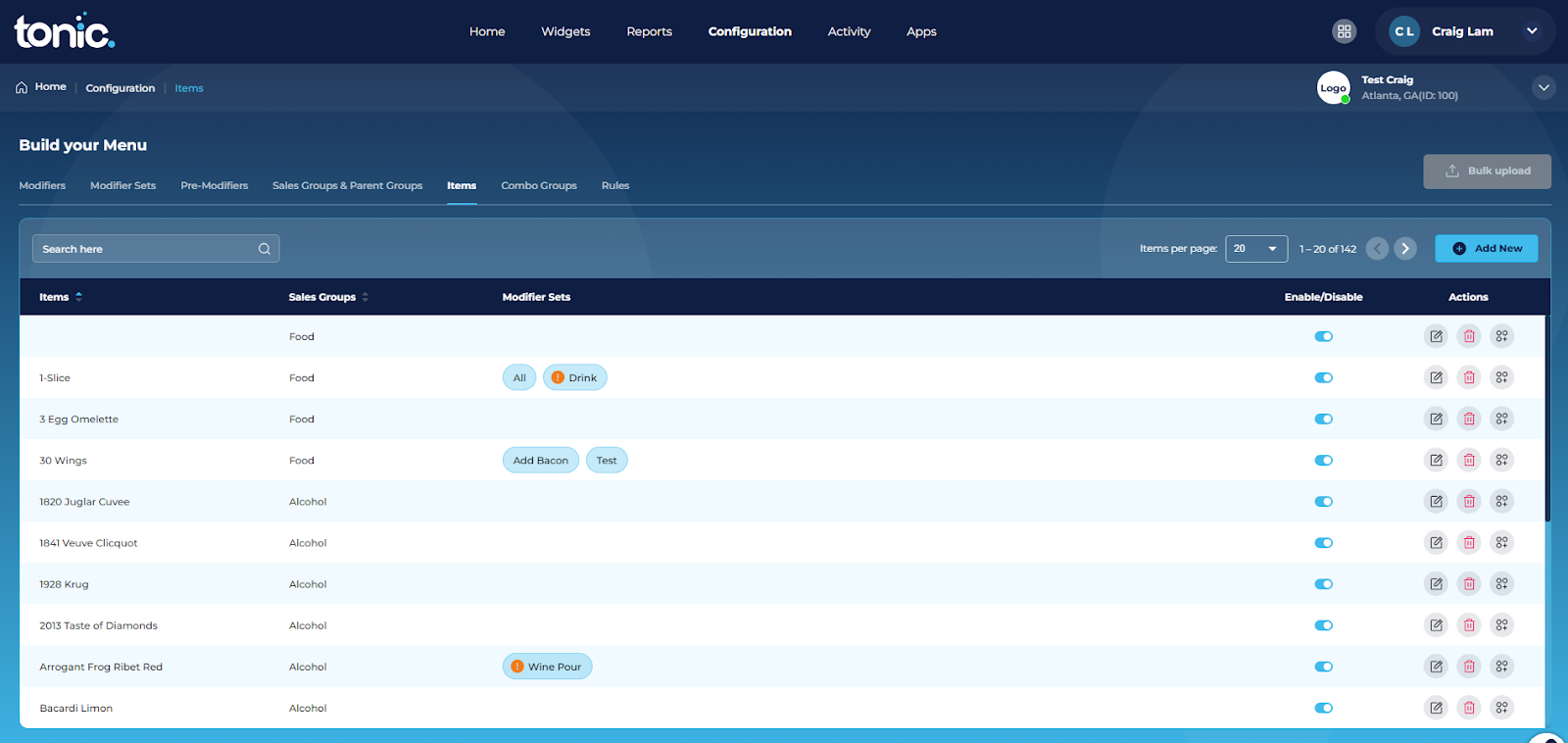1568x743 pixels.
Task: Switch to the Modifier Sets tab
Action: click(x=122, y=185)
